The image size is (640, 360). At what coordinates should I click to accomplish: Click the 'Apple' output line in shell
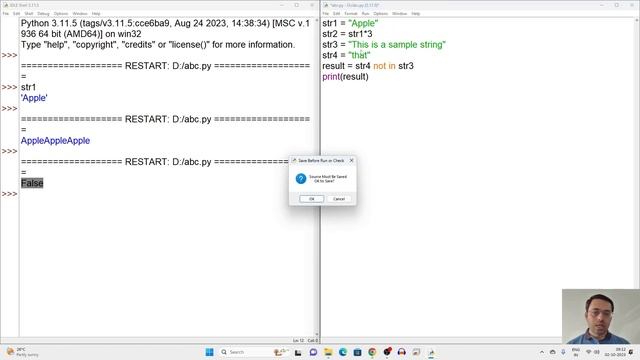pyautogui.click(x=34, y=98)
